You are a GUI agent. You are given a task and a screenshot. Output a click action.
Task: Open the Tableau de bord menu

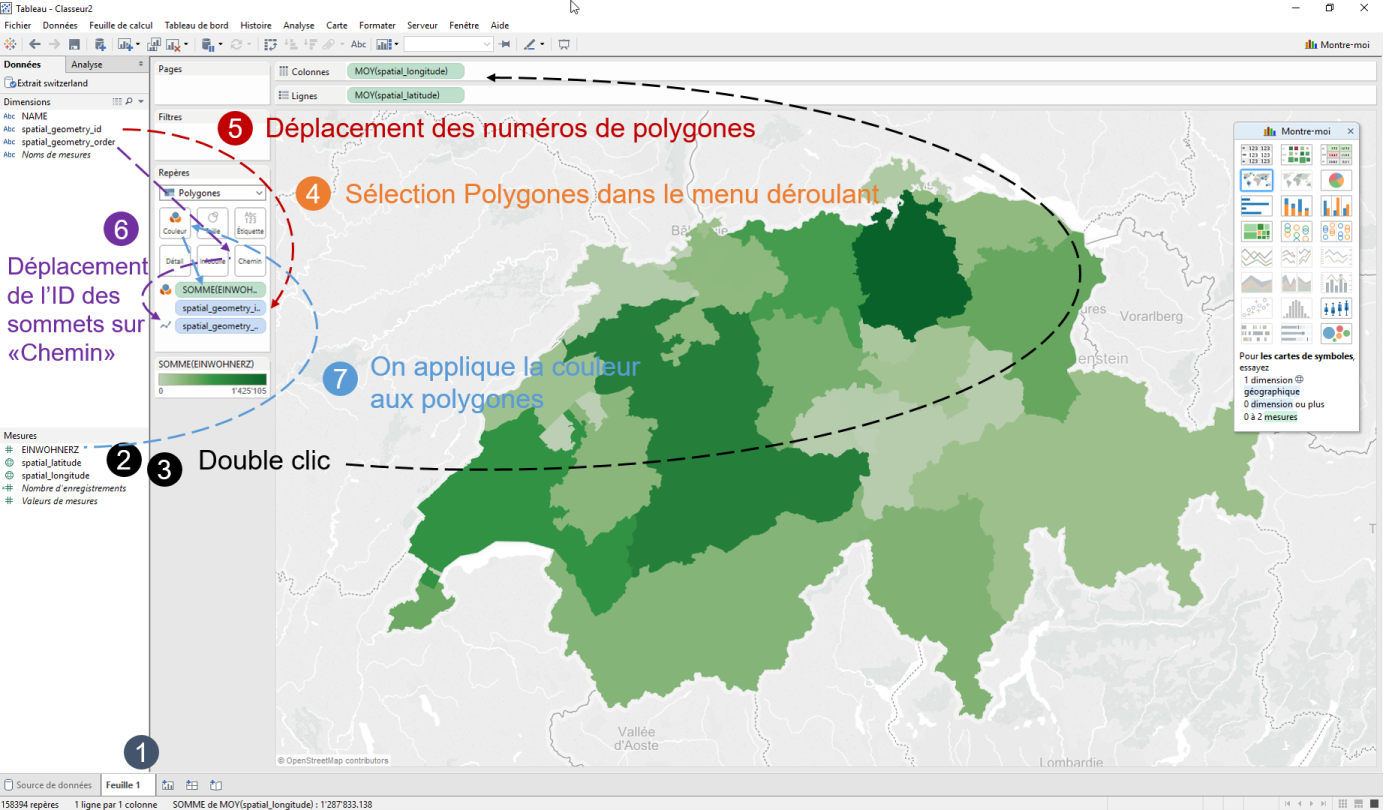pyautogui.click(x=196, y=25)
